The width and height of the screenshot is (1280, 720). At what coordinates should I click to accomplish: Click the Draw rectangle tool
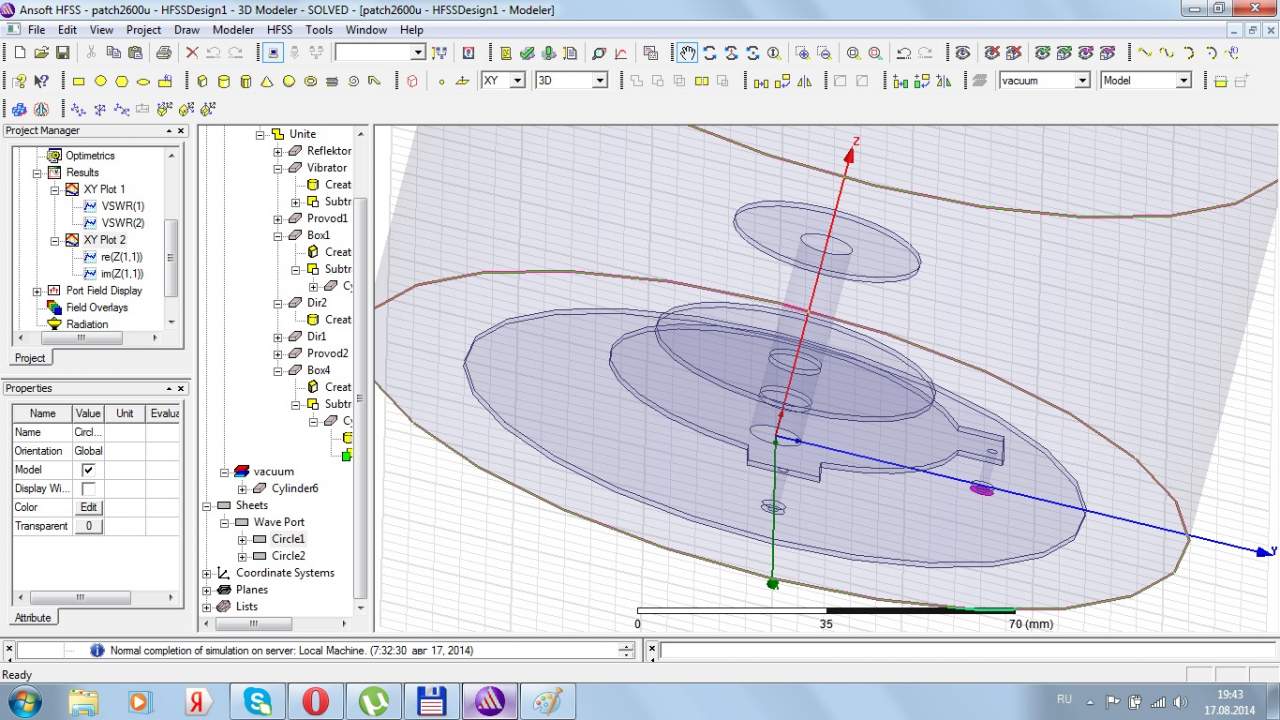(x=79, y=81)
